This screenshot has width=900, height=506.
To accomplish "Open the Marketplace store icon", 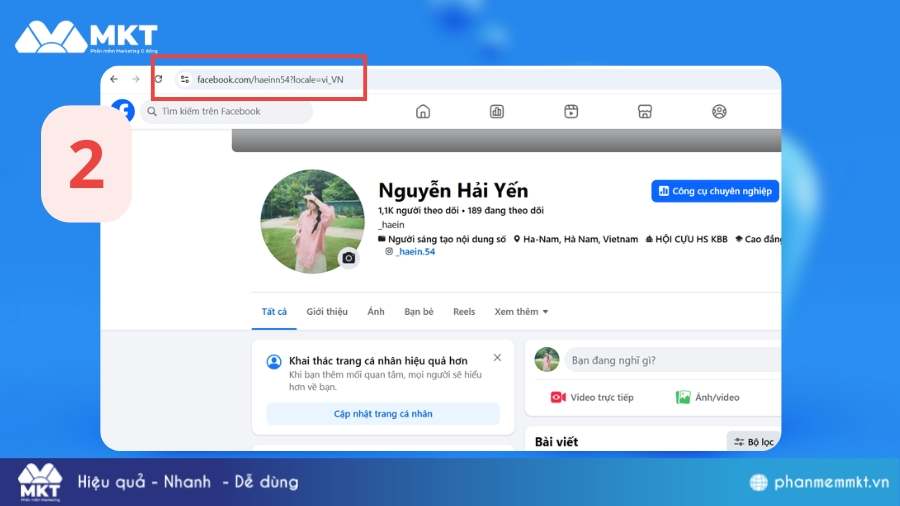I will (x=645, y=111).
